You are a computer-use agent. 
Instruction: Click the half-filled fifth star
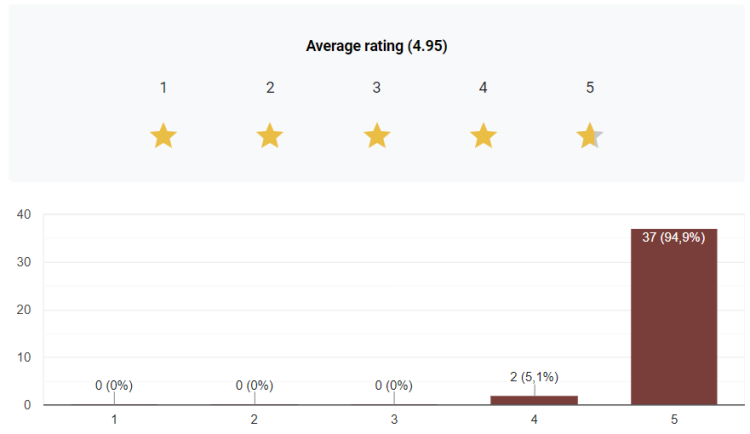590,135
